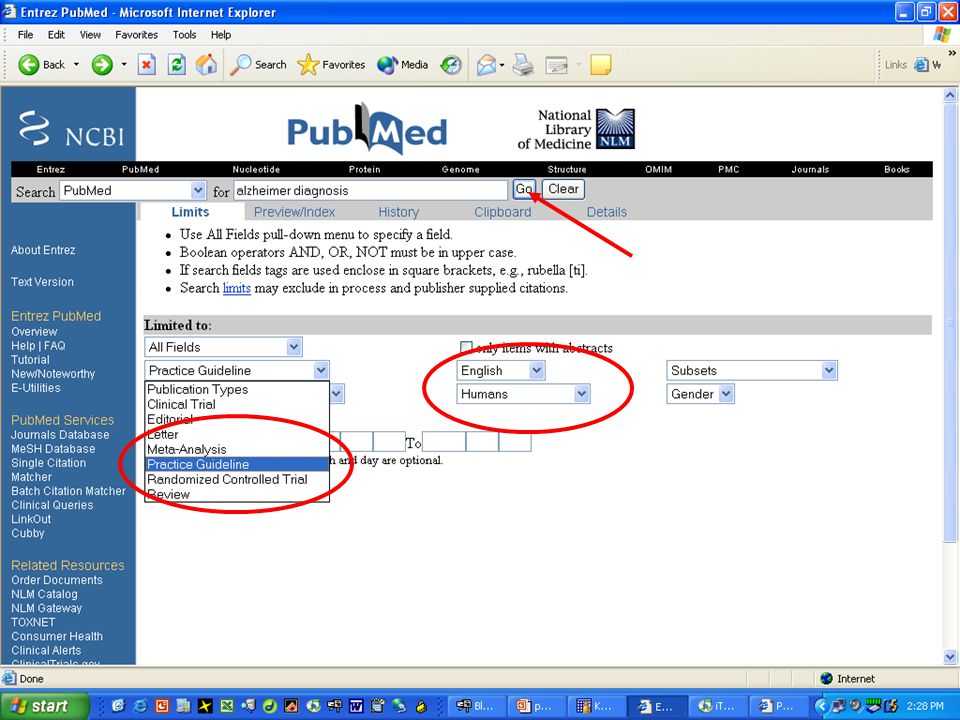
Task: Click the red PowerPoint quick launch icon
Action: [162, 706]
